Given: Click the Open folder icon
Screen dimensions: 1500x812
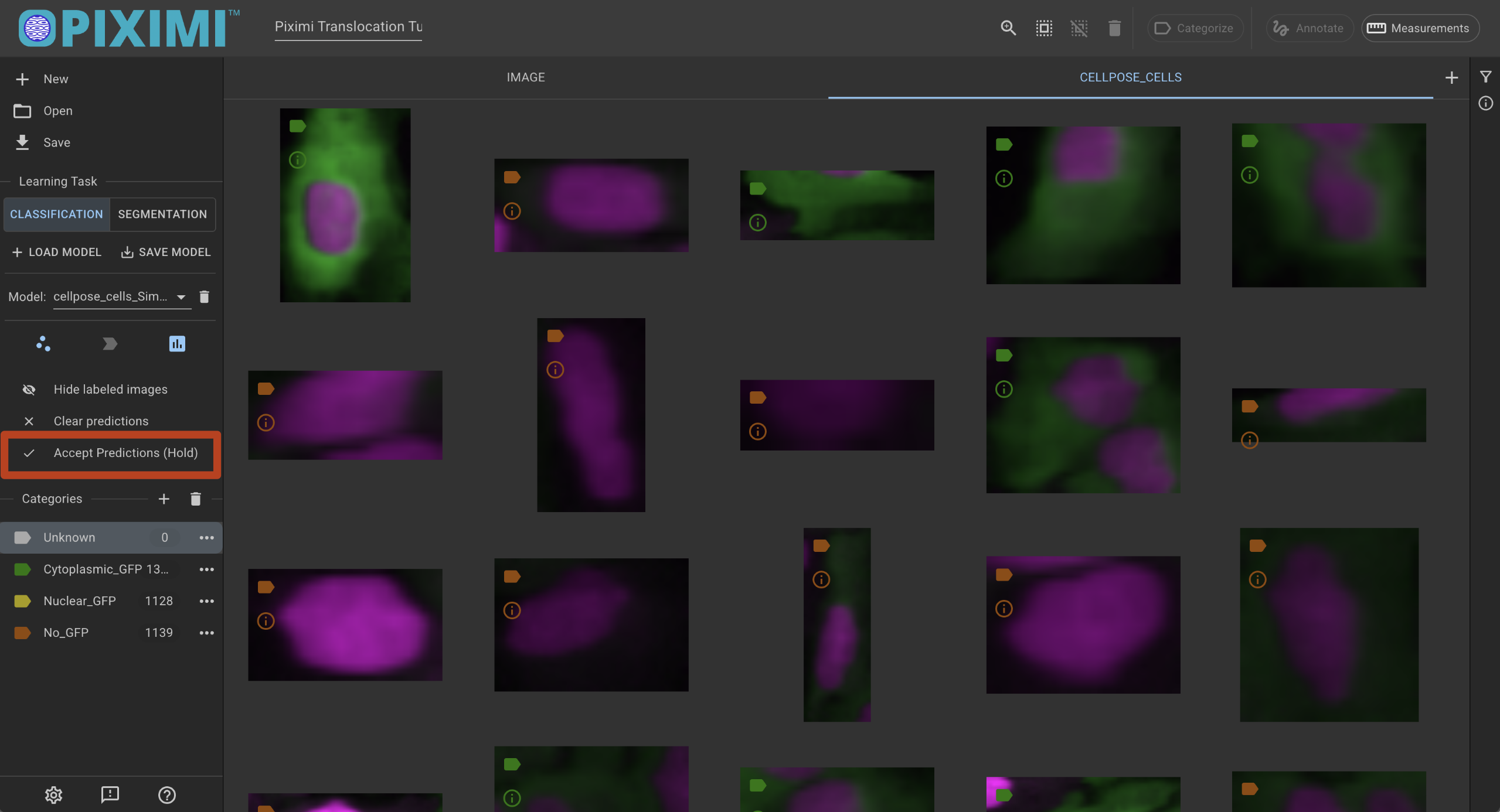Looking at the screenshot, I should [22, 111].
